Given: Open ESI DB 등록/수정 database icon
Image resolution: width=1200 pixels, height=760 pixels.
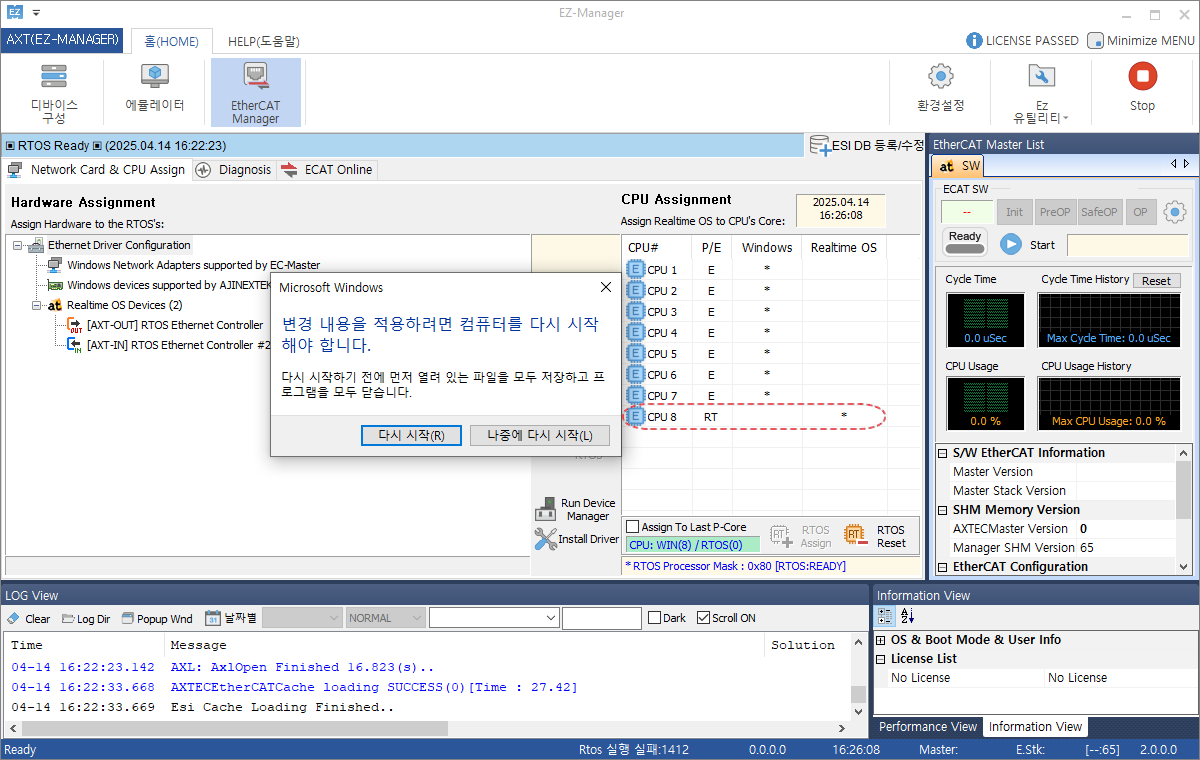Looking at the screenshot, I should (x=819, y=145).
